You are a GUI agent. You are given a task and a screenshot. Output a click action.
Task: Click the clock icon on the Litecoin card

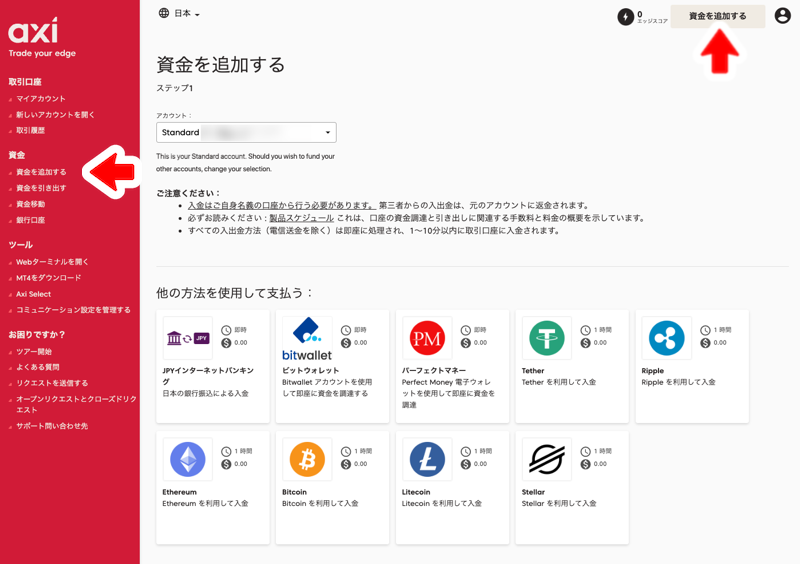coord(465,452)
